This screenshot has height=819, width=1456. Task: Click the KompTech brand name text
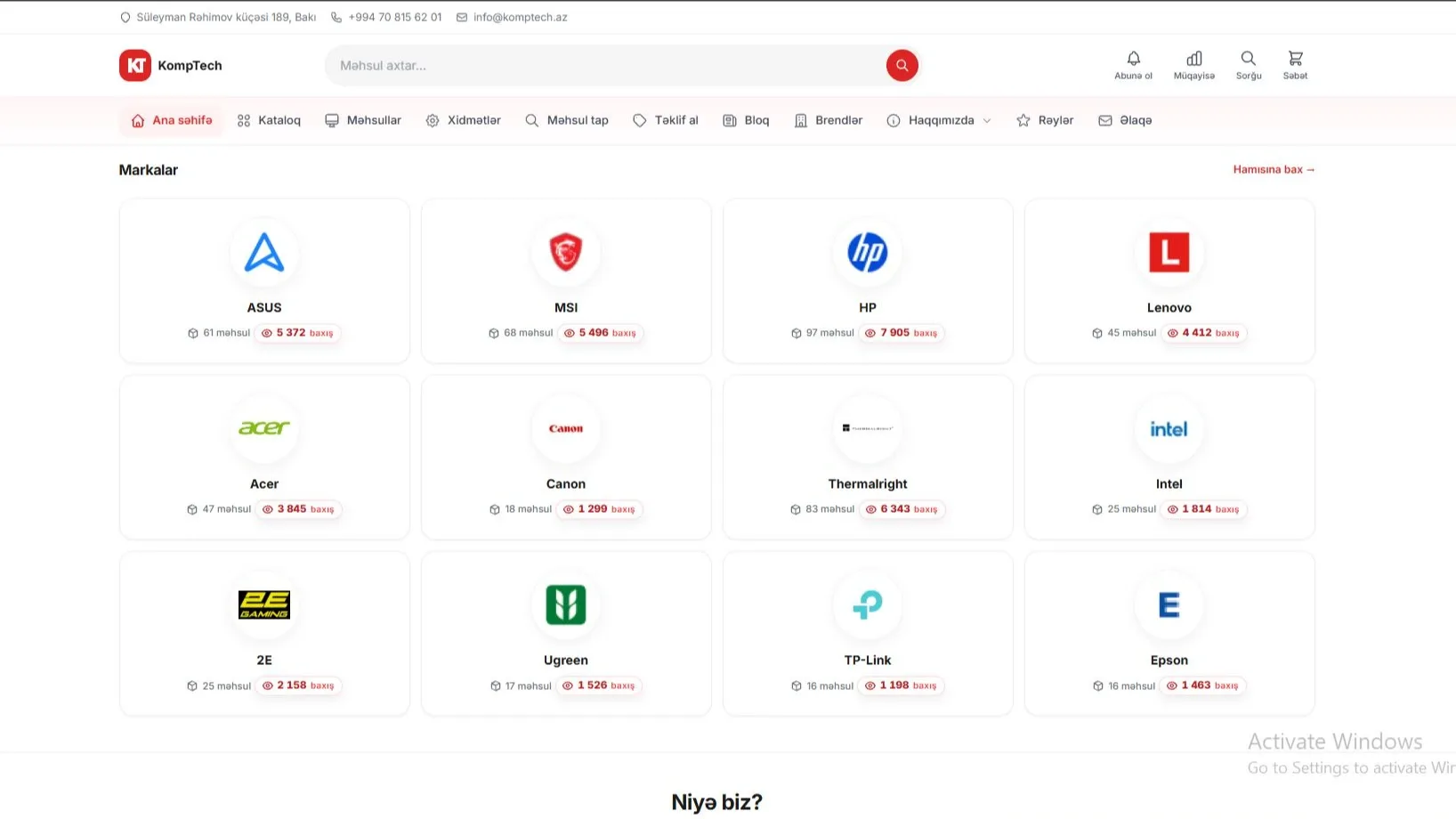click(190, 65)
